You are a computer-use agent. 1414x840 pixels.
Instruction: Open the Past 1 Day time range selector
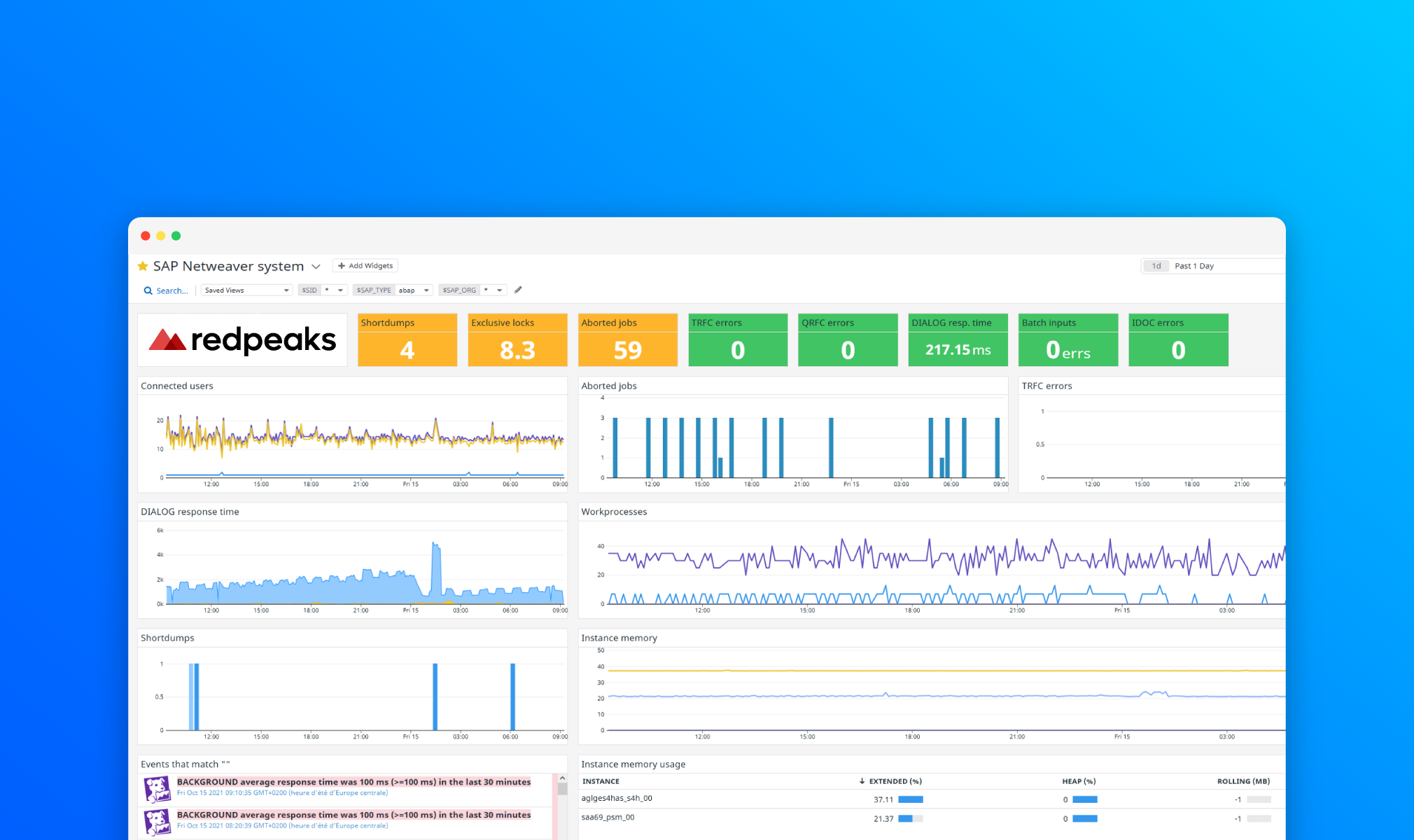click(1193, 265)
